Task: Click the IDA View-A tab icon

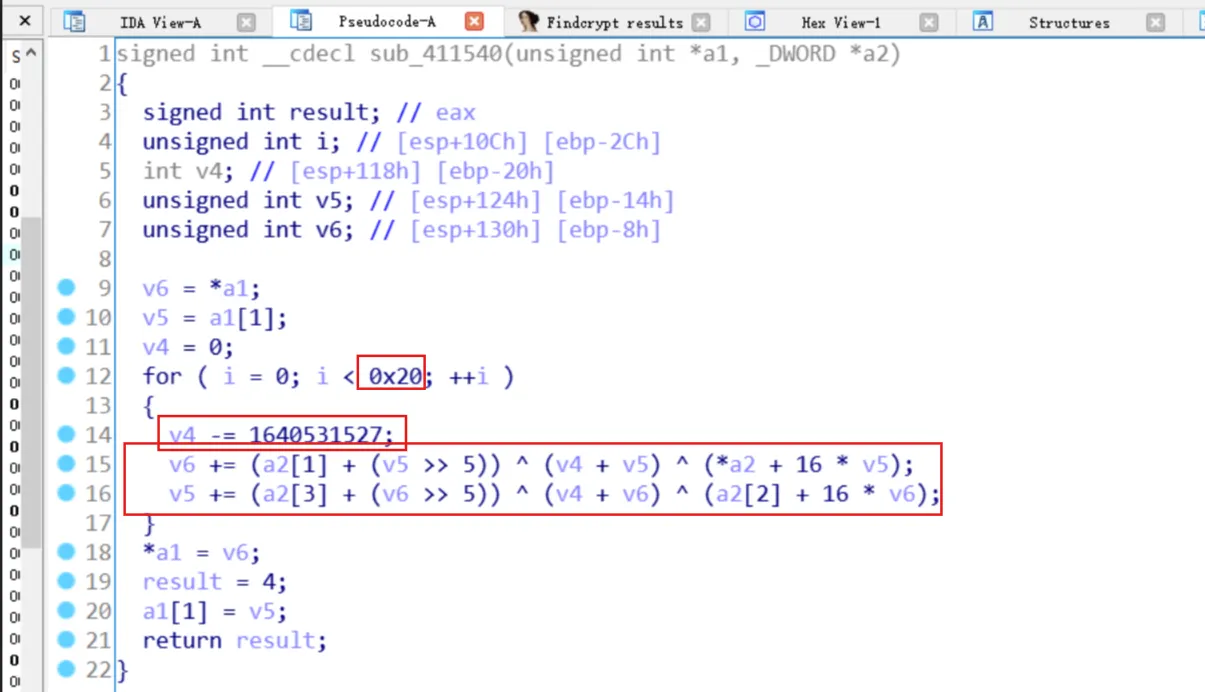Action: pyautogui.click(x=74, y=21)
